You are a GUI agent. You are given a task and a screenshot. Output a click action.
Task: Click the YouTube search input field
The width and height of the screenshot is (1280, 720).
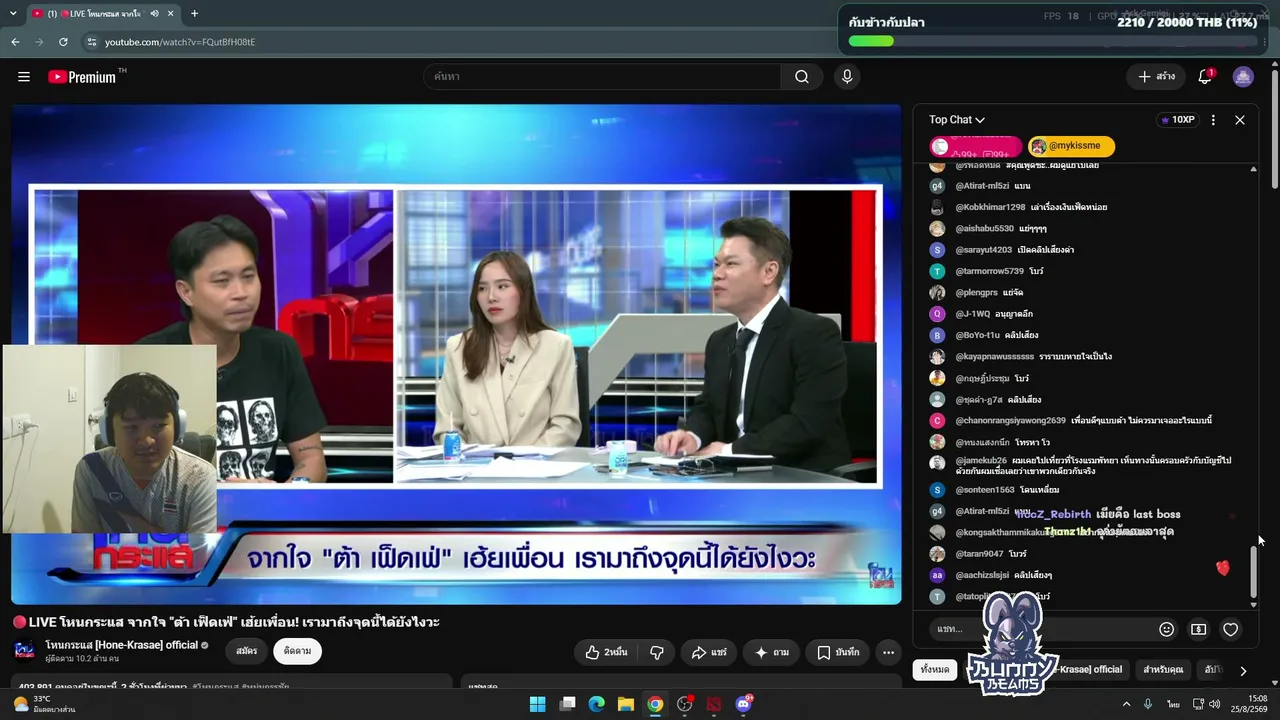(603, 77)
